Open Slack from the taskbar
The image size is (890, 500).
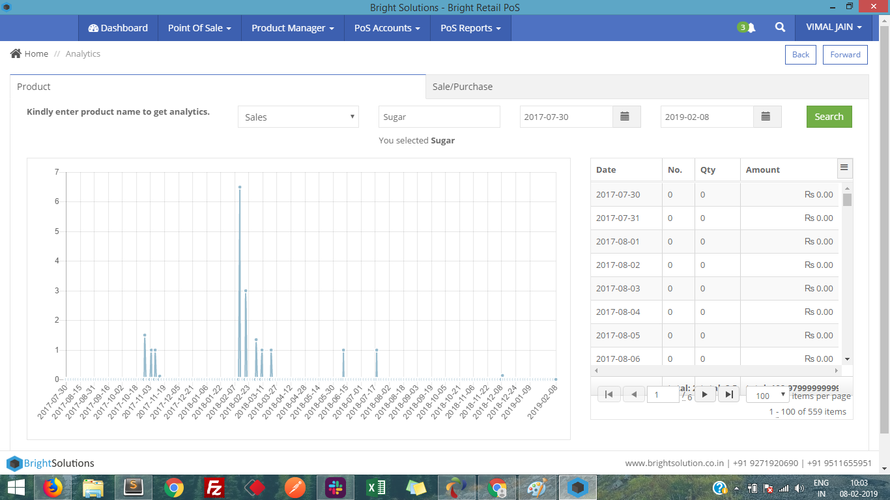pos(335,488)
